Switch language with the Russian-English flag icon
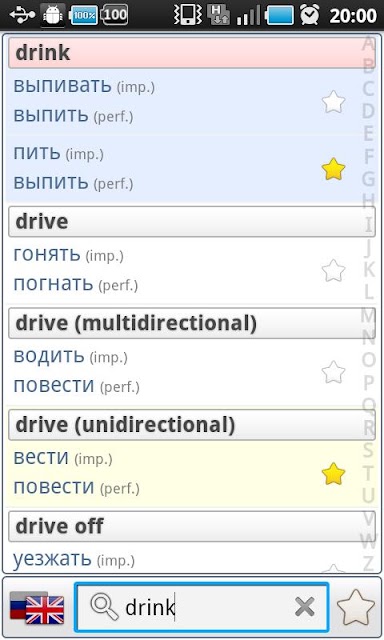Image resolution: width=384 pixels, height=640 pixels. (x=37, y=608)
